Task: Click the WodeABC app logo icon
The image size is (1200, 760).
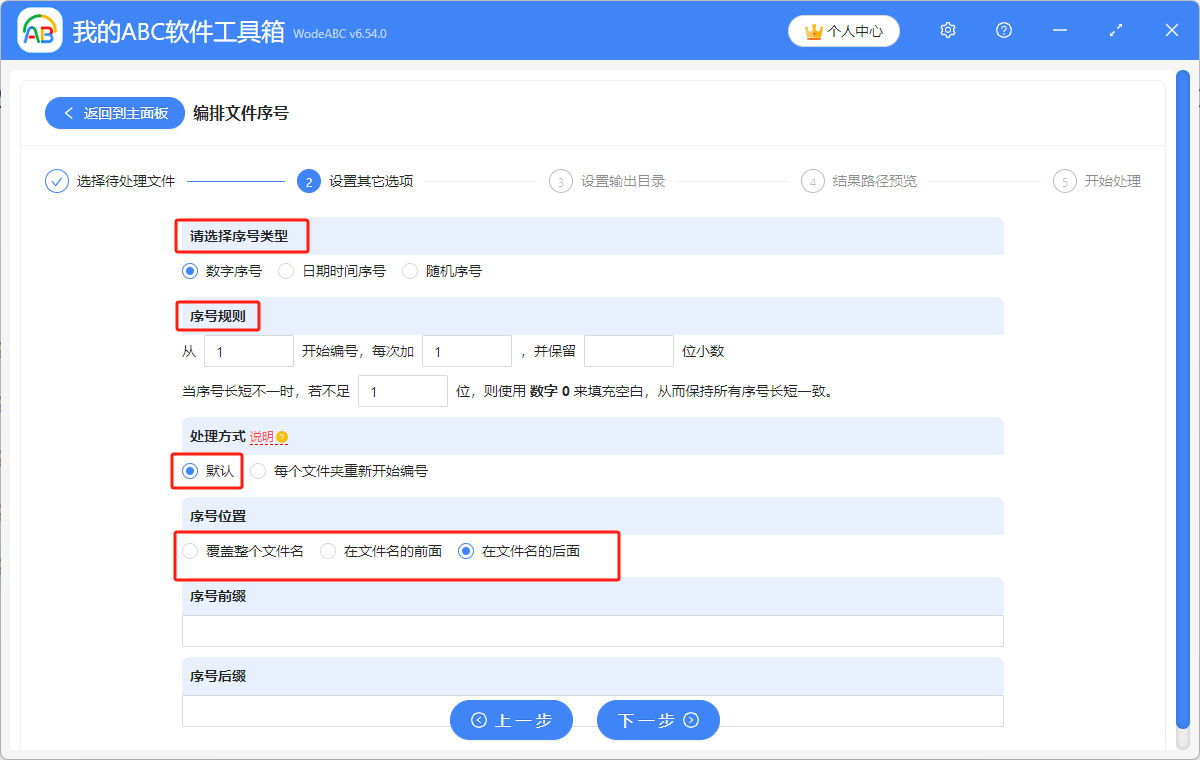Action: pyautogui.click(x=40, y=31)
